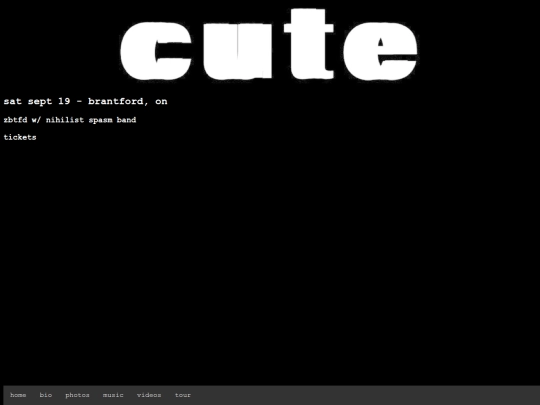Click the 'zbtfd w/ nihilist spasm band' text

tap(70, 120)
